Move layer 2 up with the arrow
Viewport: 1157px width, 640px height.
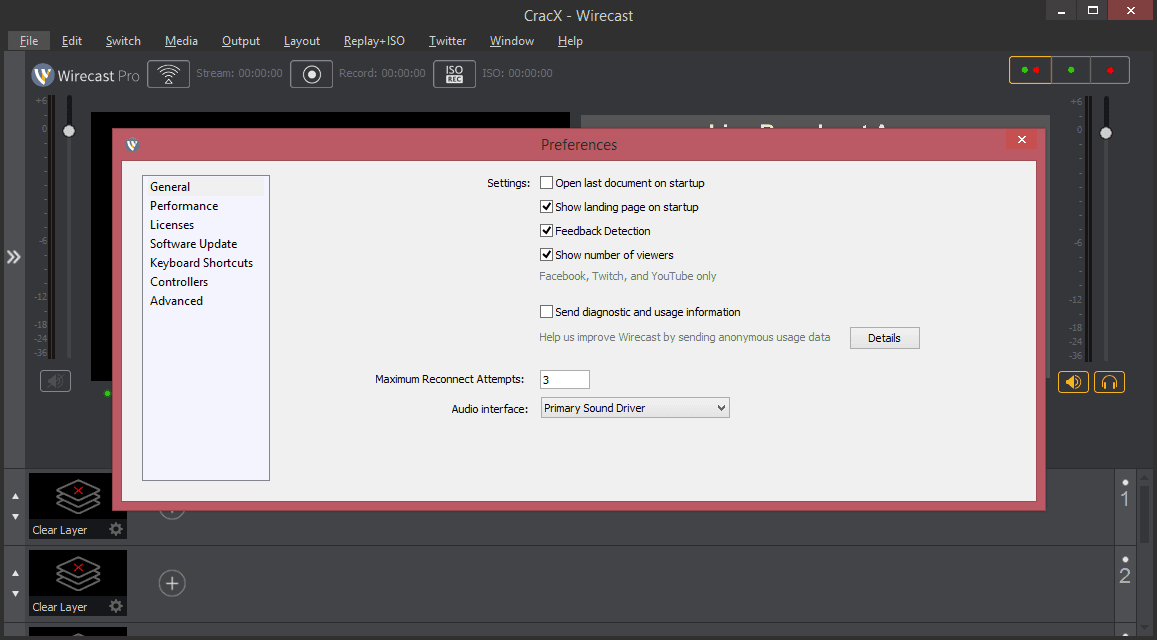point(15,573)
